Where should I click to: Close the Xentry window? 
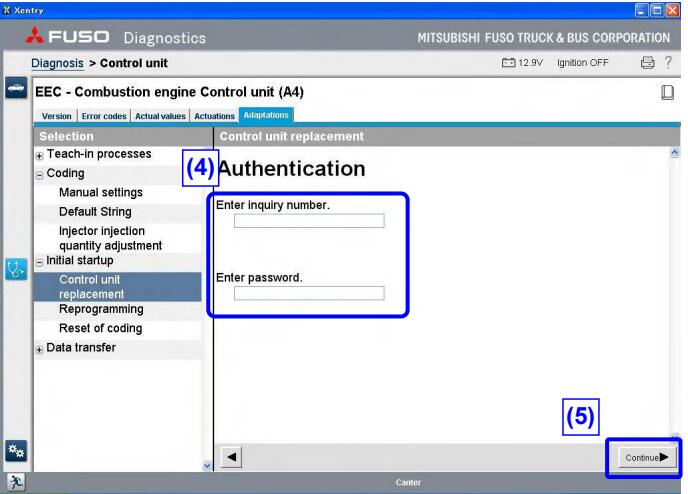672,10
